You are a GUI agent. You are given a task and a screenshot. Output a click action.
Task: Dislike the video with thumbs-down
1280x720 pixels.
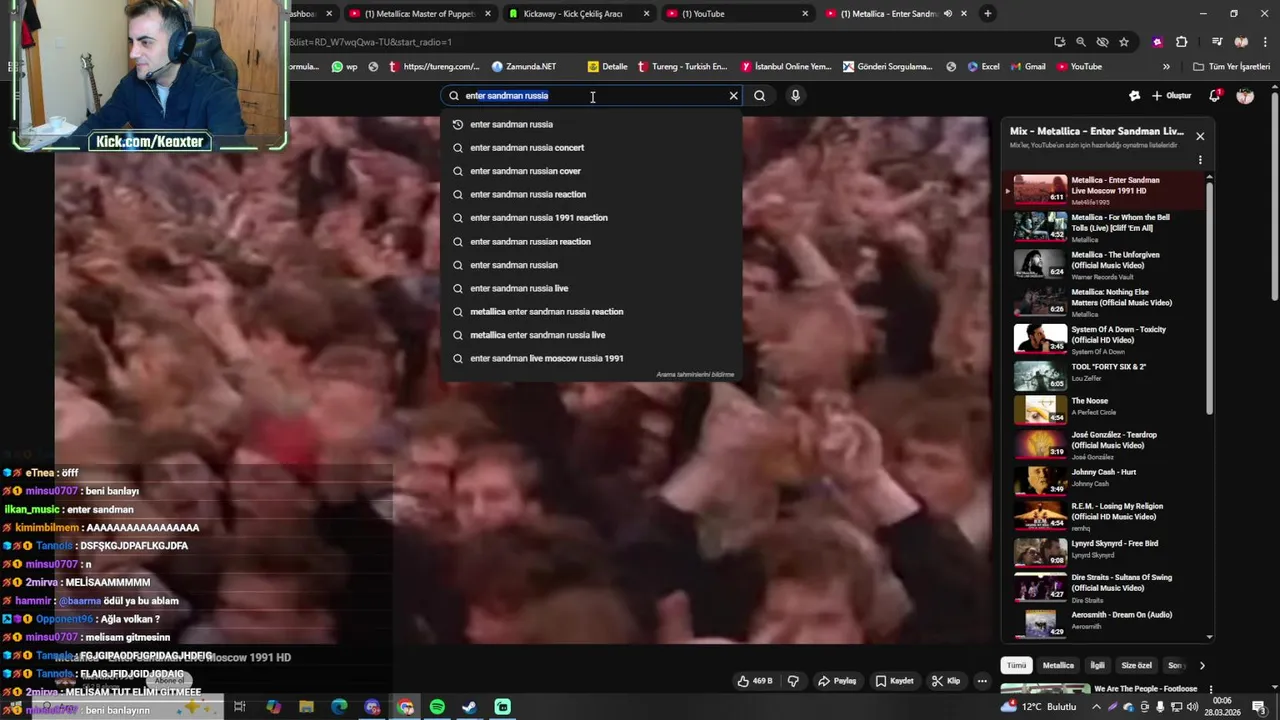point(793,681)
